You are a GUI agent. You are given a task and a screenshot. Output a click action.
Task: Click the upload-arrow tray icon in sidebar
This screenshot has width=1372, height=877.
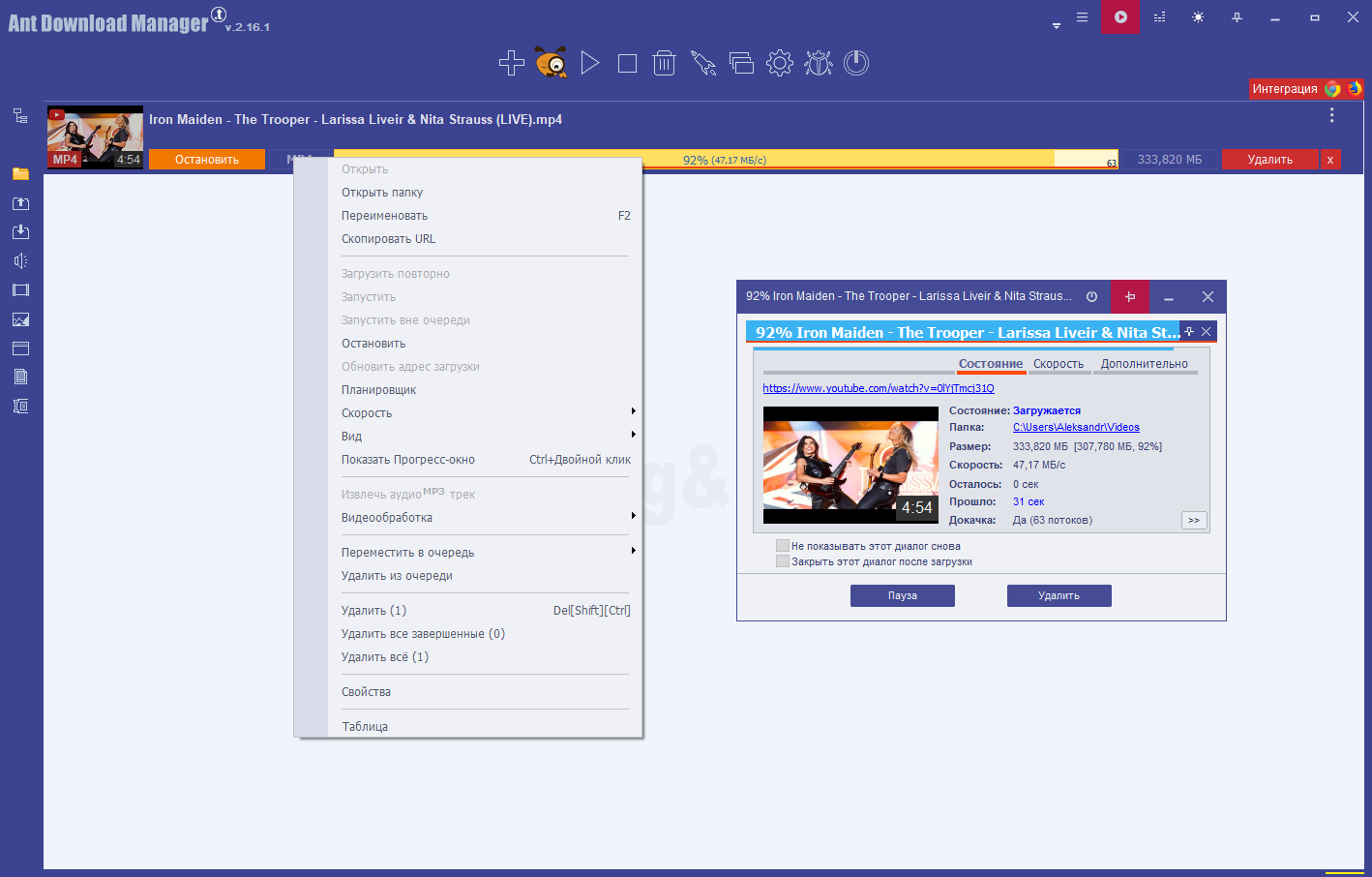20,203
